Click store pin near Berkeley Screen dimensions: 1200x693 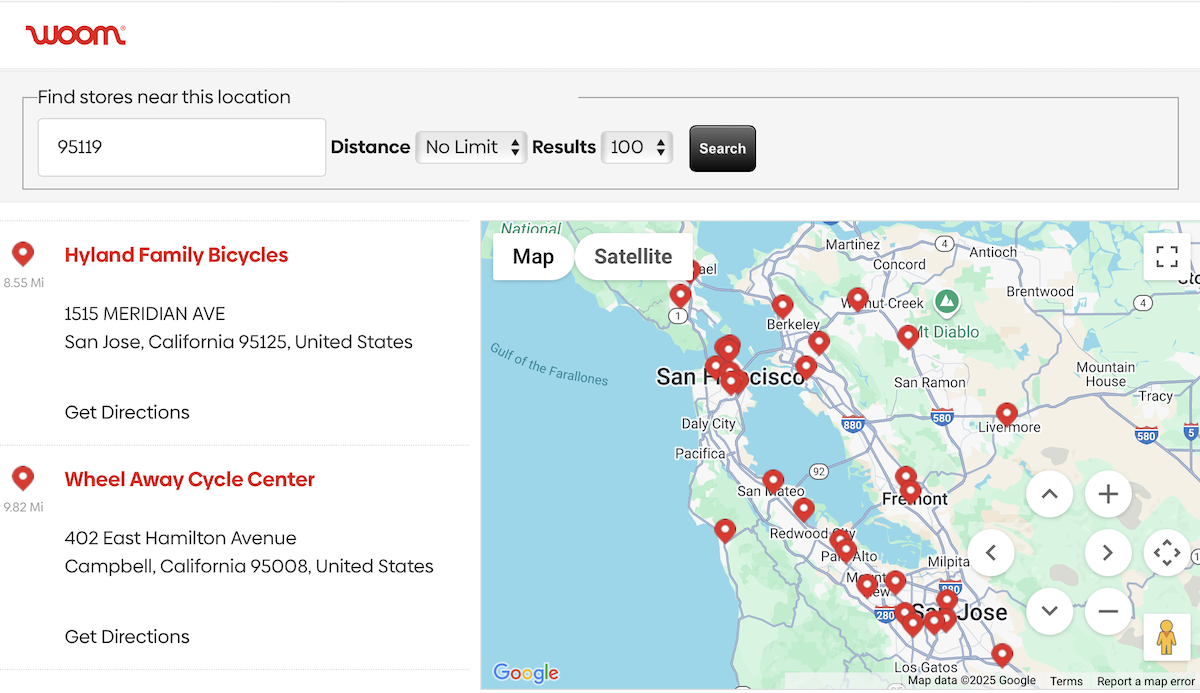[x=783, y=305]
